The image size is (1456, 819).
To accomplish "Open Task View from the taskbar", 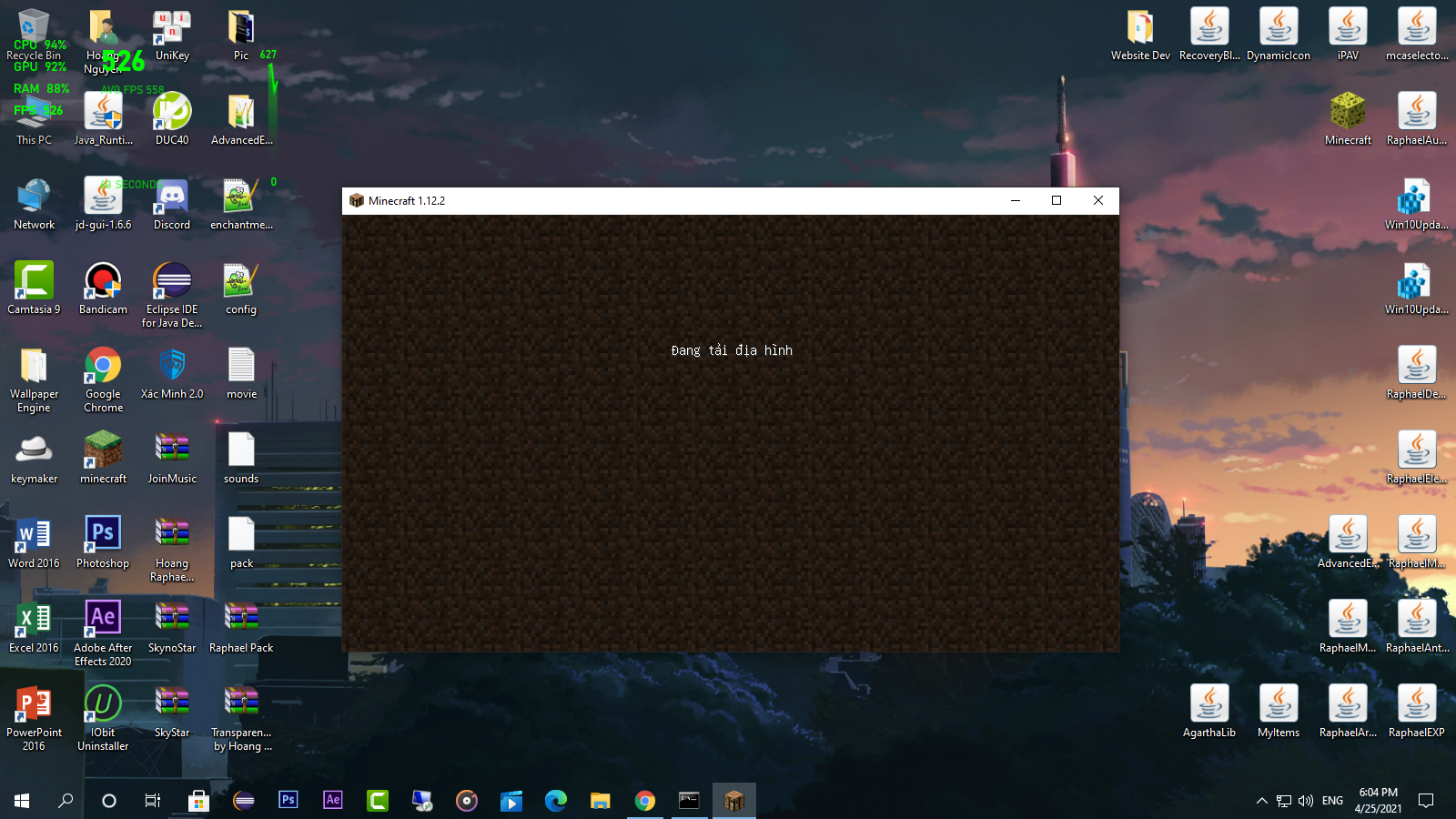I will coord(153,801).
